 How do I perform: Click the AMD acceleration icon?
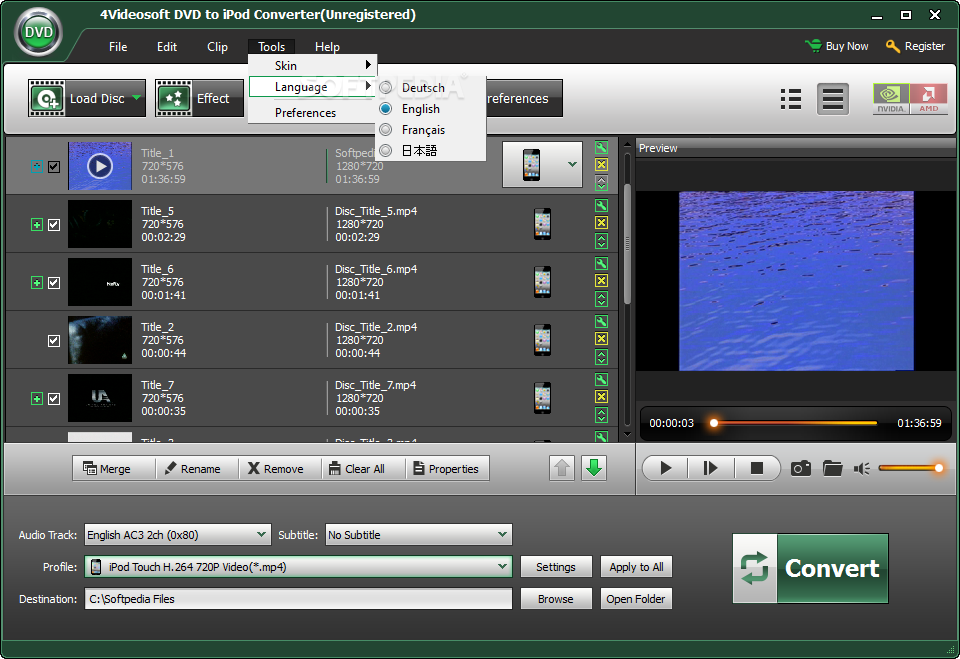[x=928, y=99]
